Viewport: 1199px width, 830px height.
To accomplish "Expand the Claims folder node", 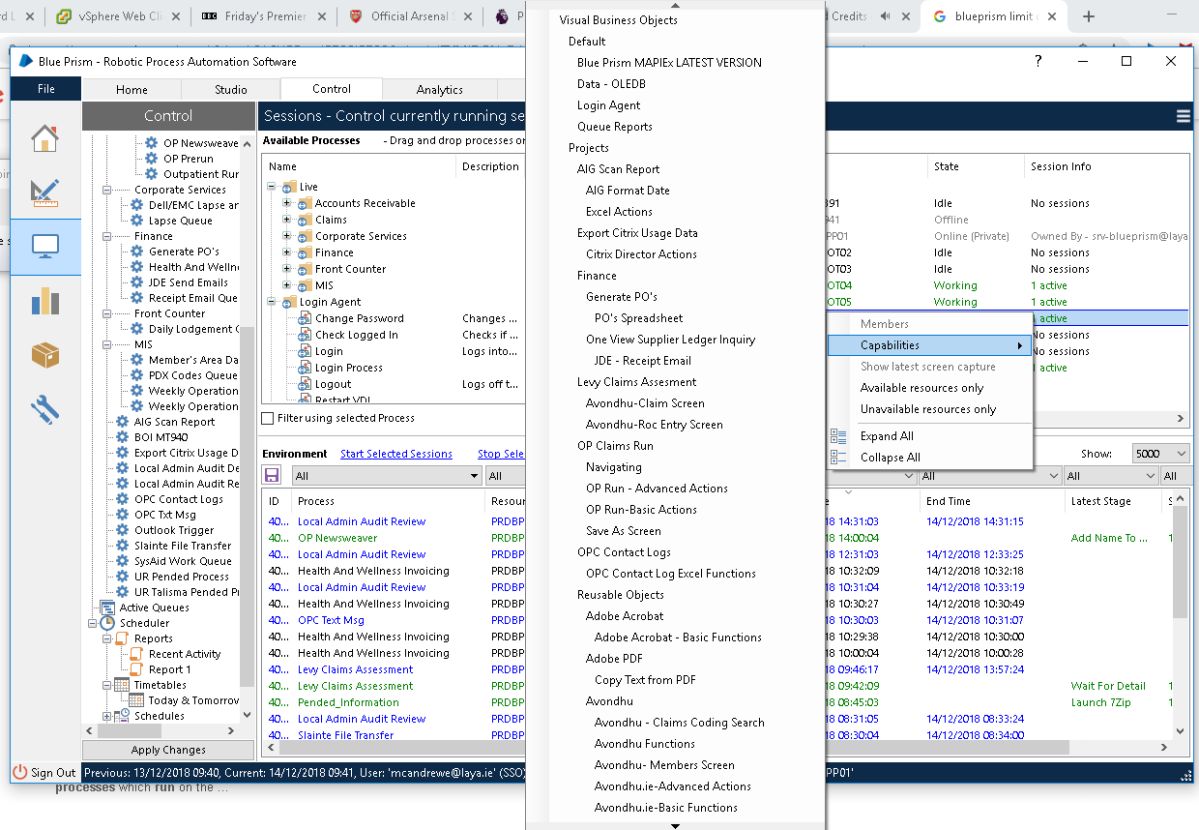I will tap(287, 220).
